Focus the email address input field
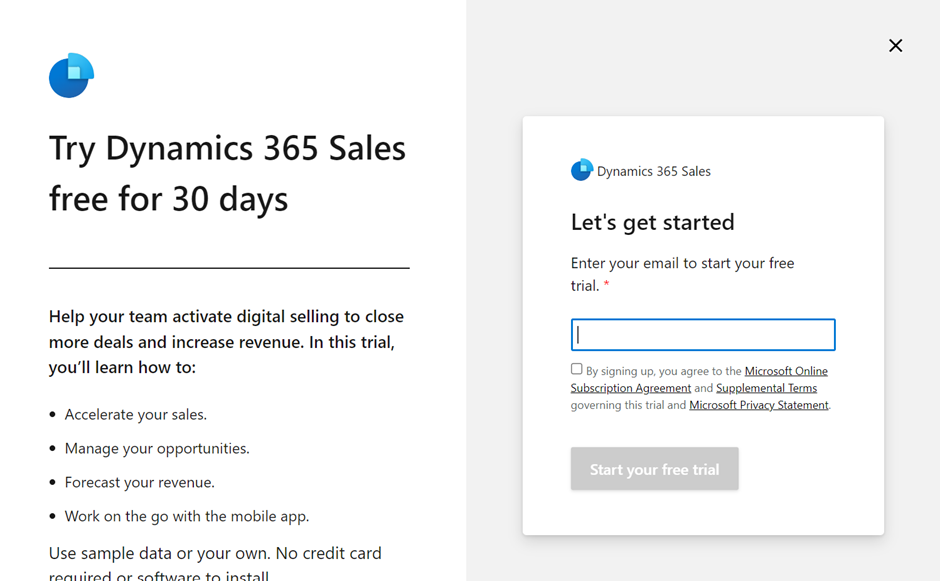Image resolution: width=940 pixels, height=581 pixels. click(x=703, y=335)
